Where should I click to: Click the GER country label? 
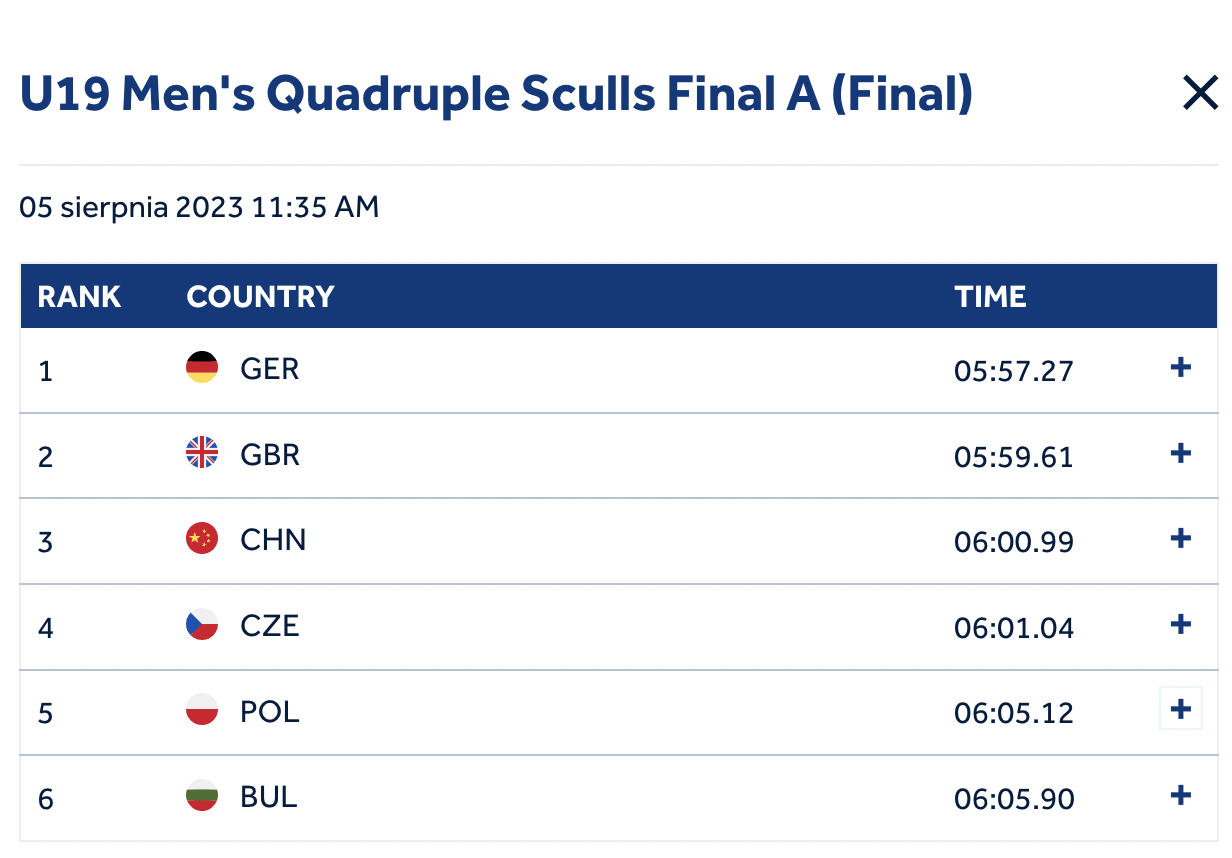click(270, 369)
